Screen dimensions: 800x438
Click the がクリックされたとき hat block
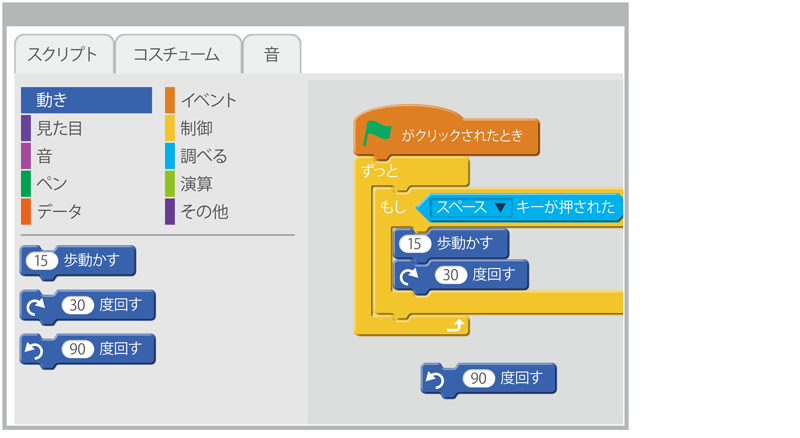click(446, 132)
